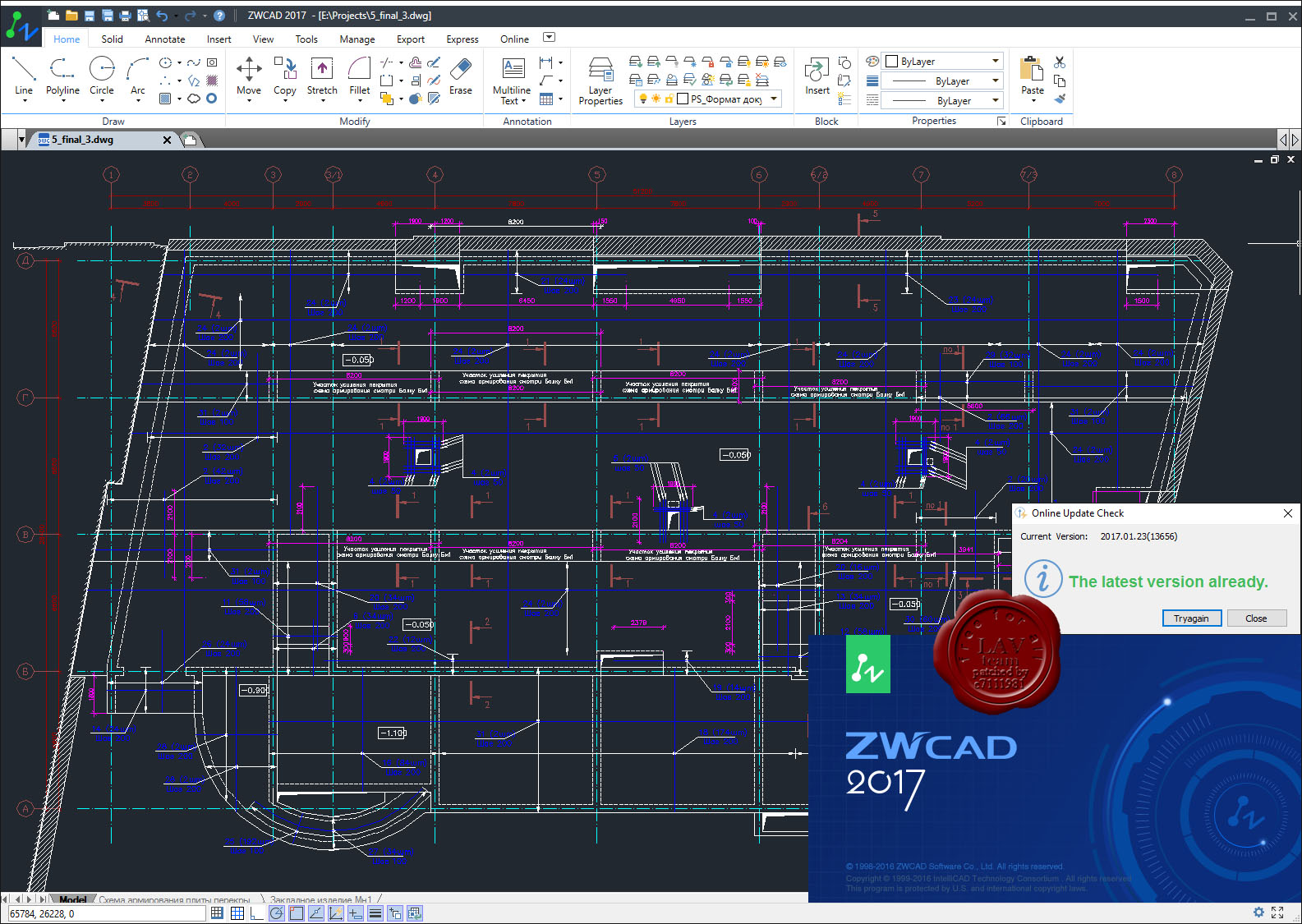Image resolution: width=1302 pixels, height=924 pixels.
Task: Select the Fillet tool
Action: point(360,76)
